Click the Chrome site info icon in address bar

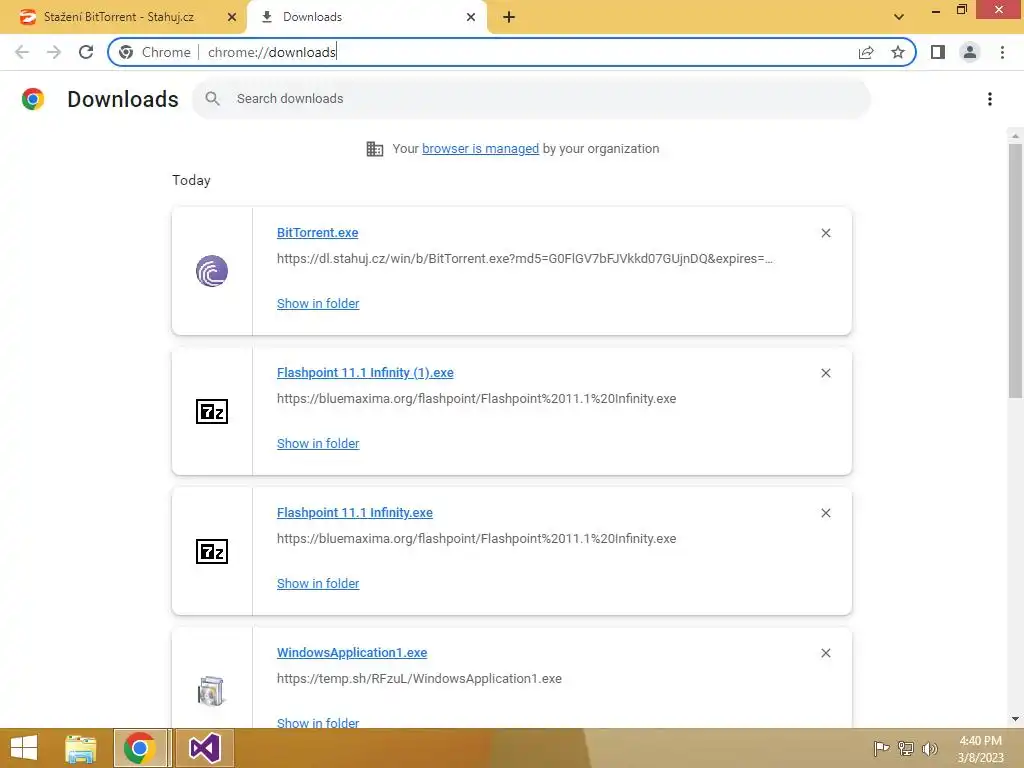pos(126,52)
